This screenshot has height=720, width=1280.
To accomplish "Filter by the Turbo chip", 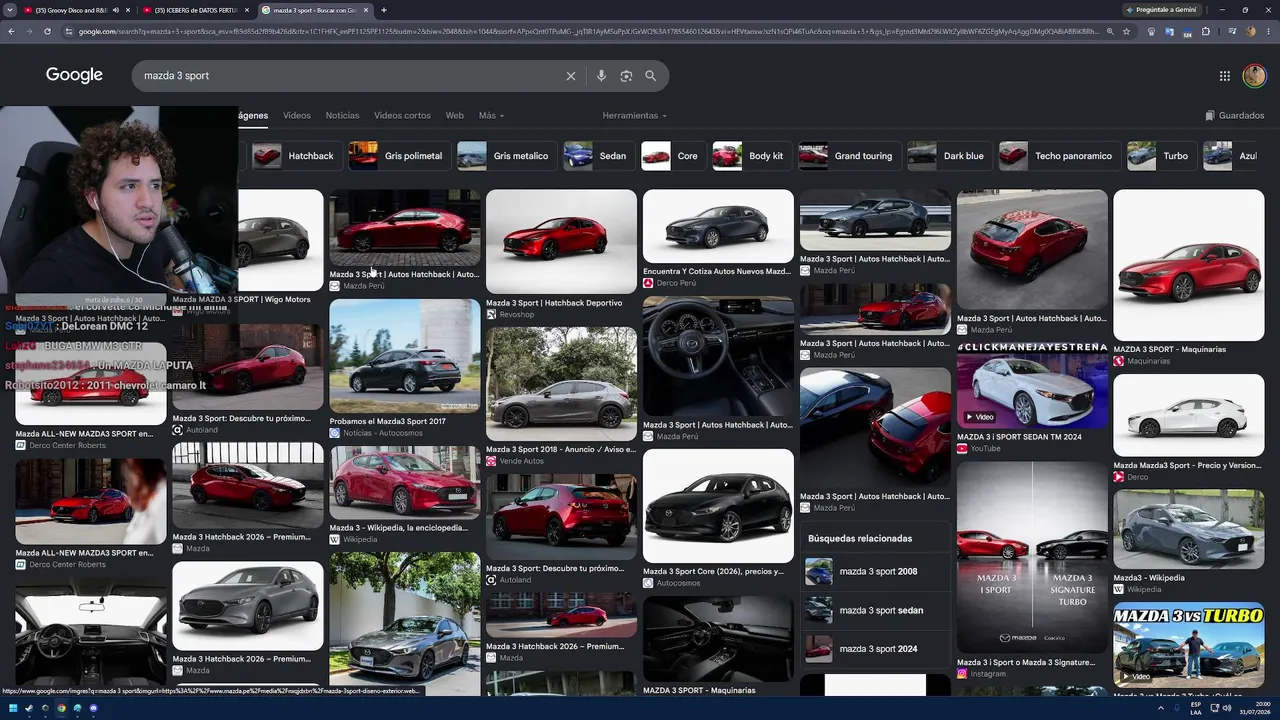I will pos(1160,156).
